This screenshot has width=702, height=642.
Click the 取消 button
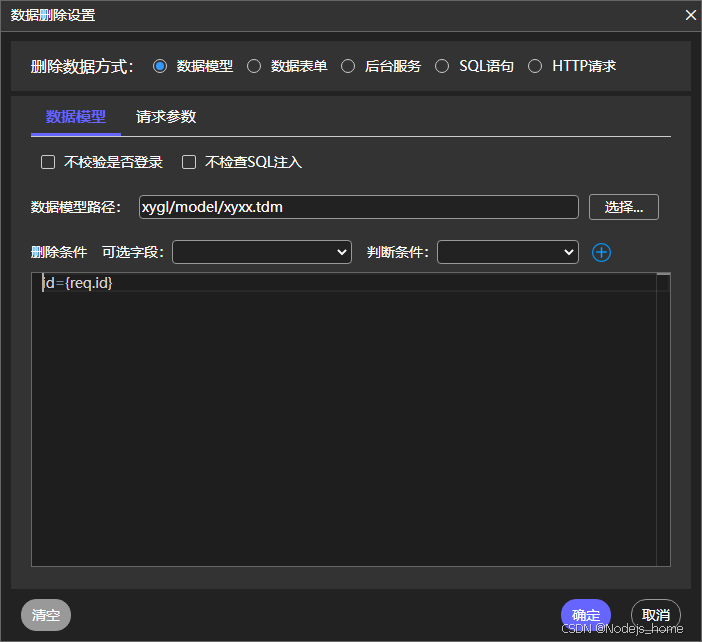pyautogui.click(x=656, y=614)
